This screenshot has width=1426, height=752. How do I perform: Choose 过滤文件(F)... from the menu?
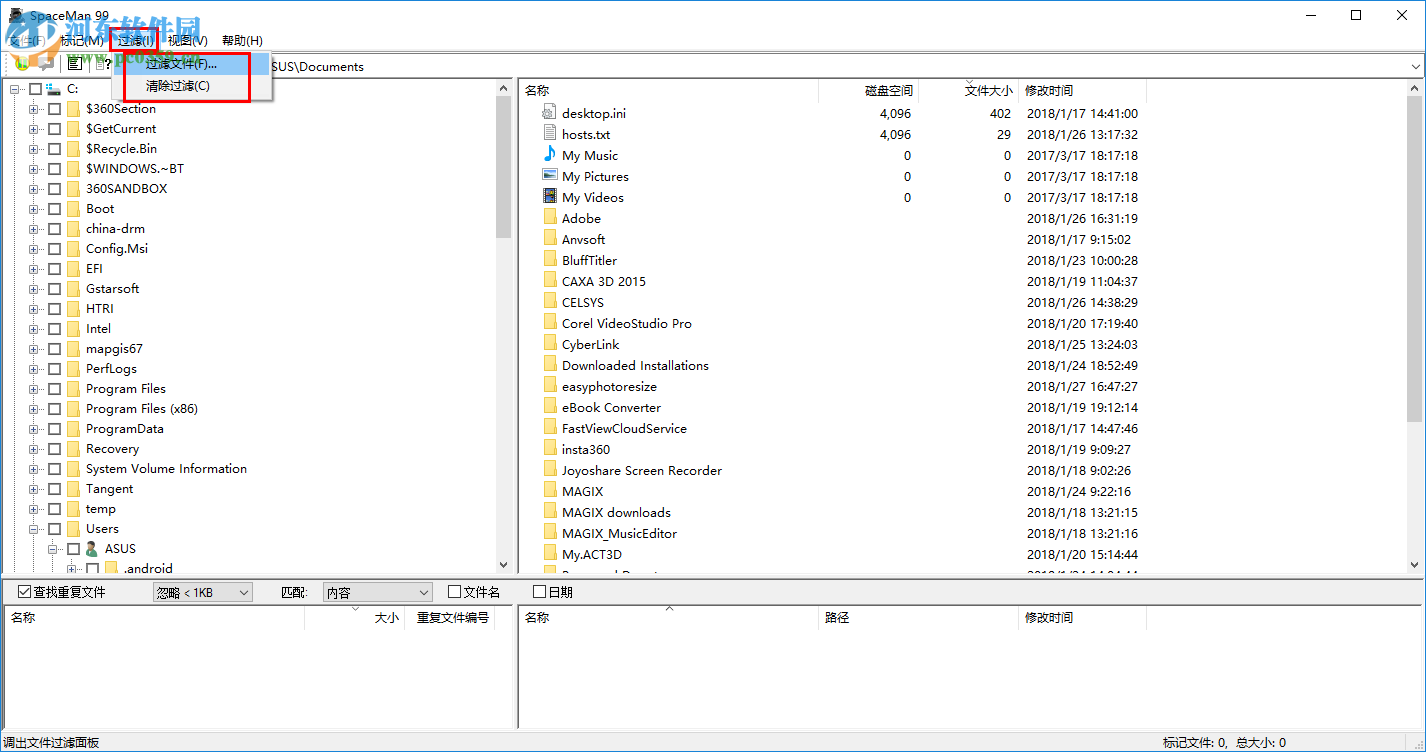tap(181, 64)
